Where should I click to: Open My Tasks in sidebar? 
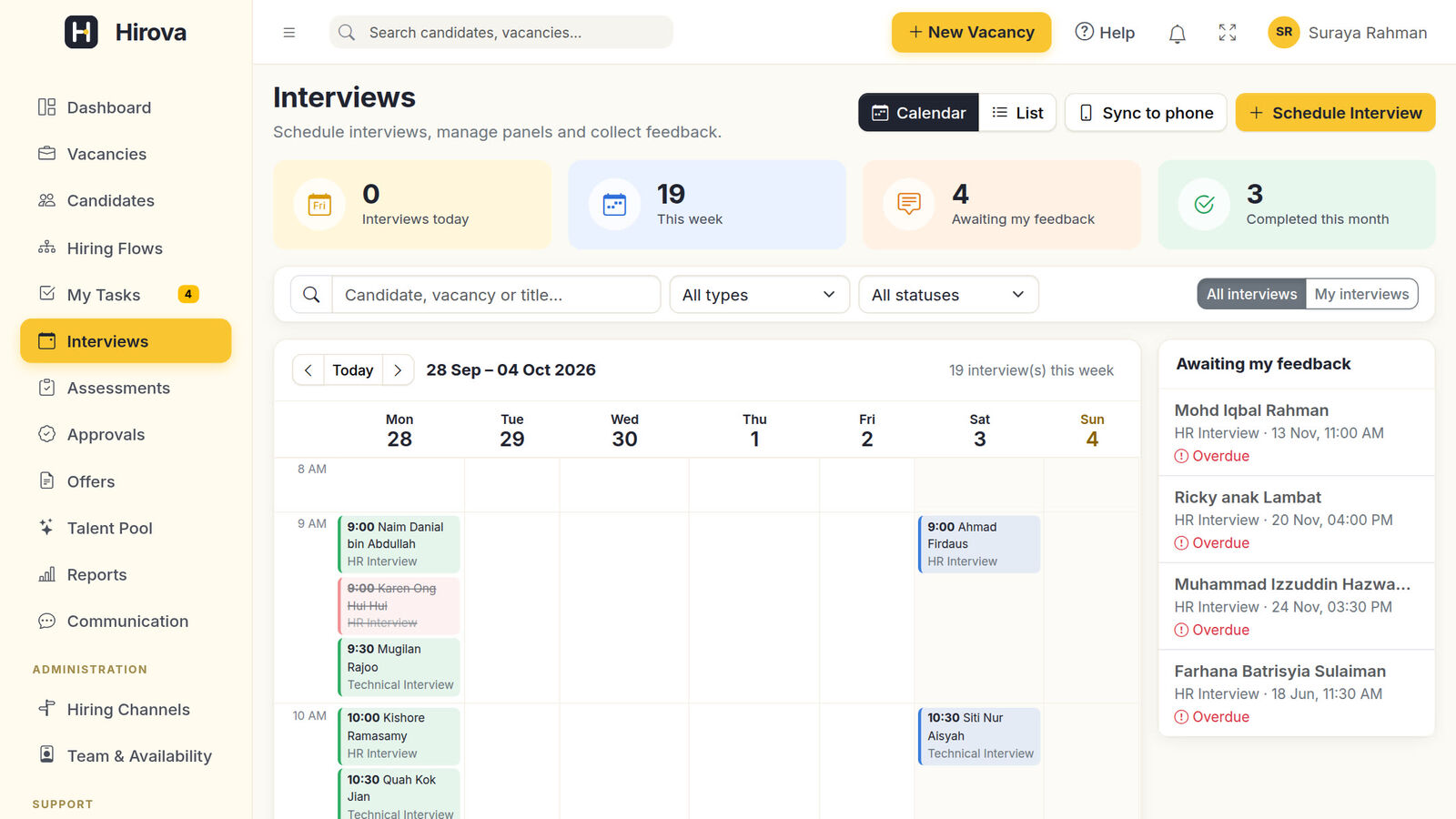126,294
